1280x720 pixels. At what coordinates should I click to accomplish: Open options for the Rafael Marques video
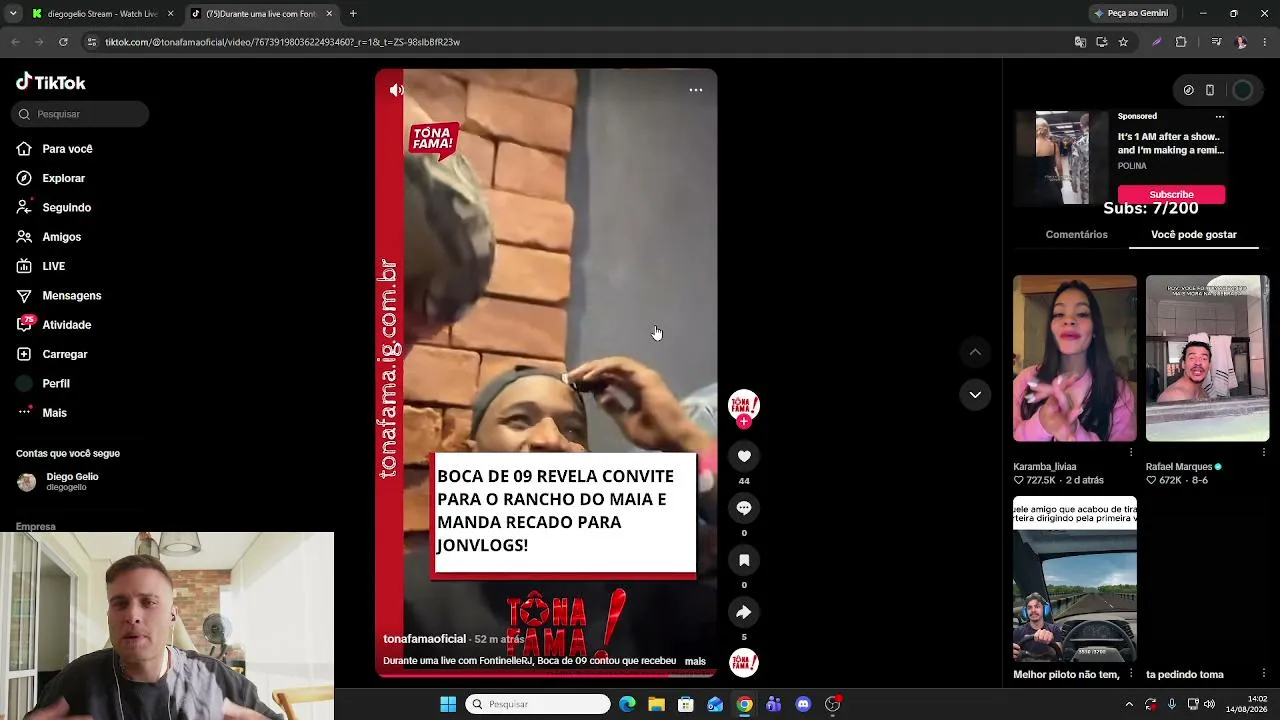[x=1264, y=452]
